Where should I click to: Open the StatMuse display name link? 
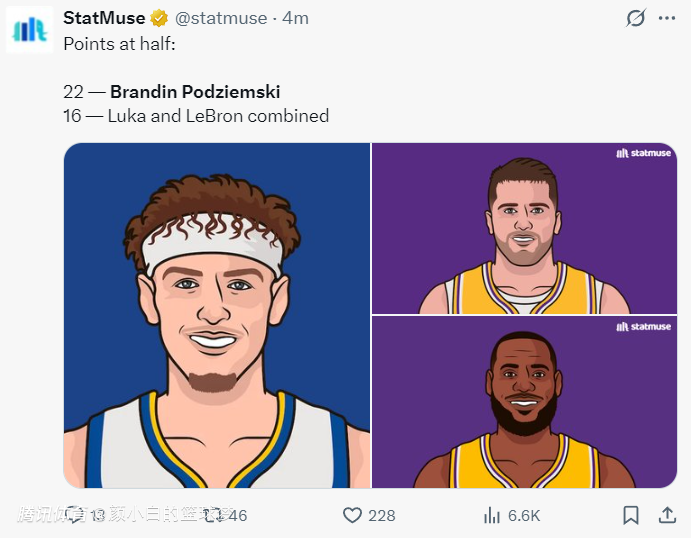tap(104, 18)
